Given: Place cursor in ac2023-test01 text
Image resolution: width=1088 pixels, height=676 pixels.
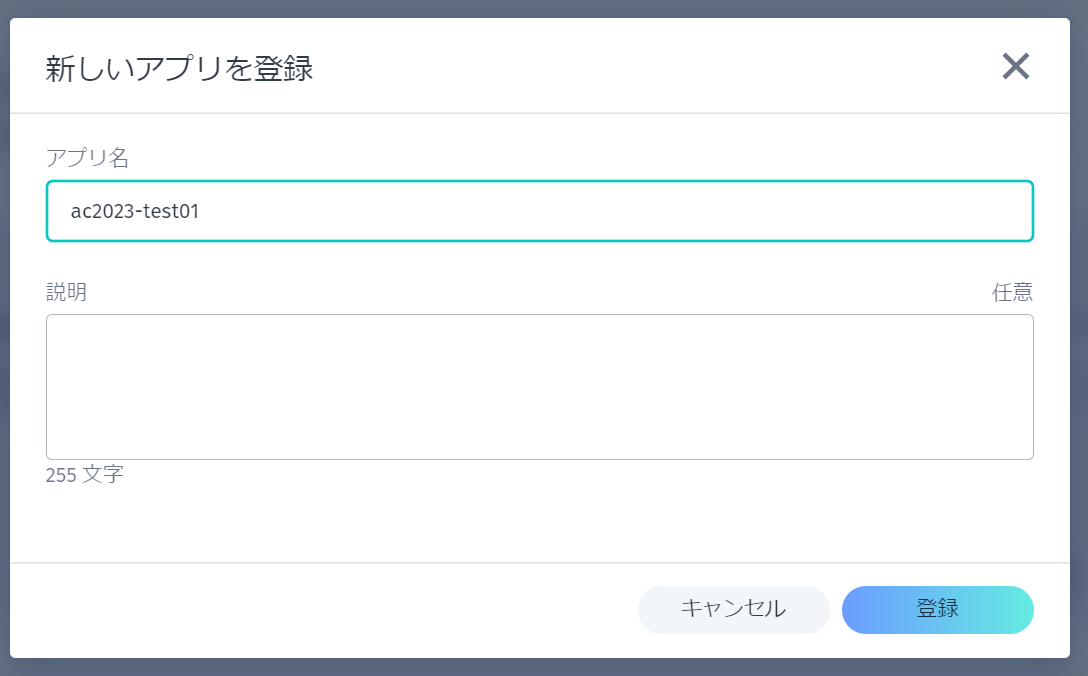Looking at the screenshot, I should pyautogui.click(x=135, y=211).
